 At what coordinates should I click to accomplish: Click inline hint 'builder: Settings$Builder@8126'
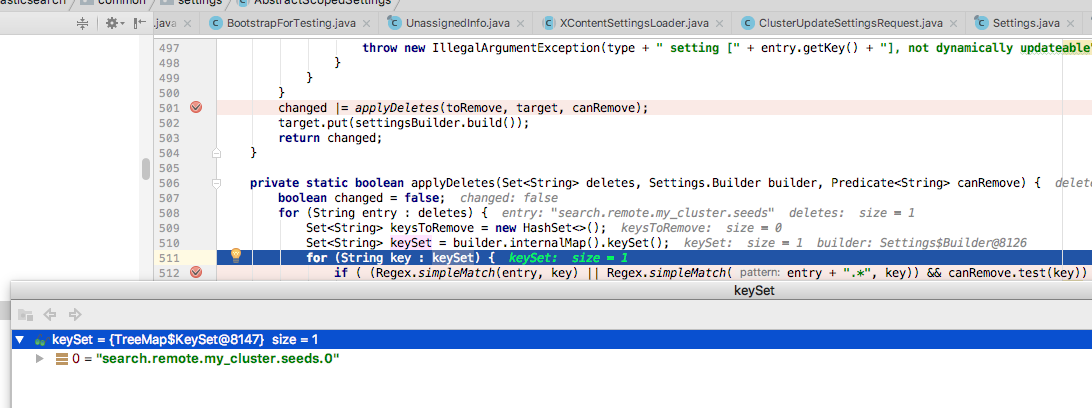922,243
